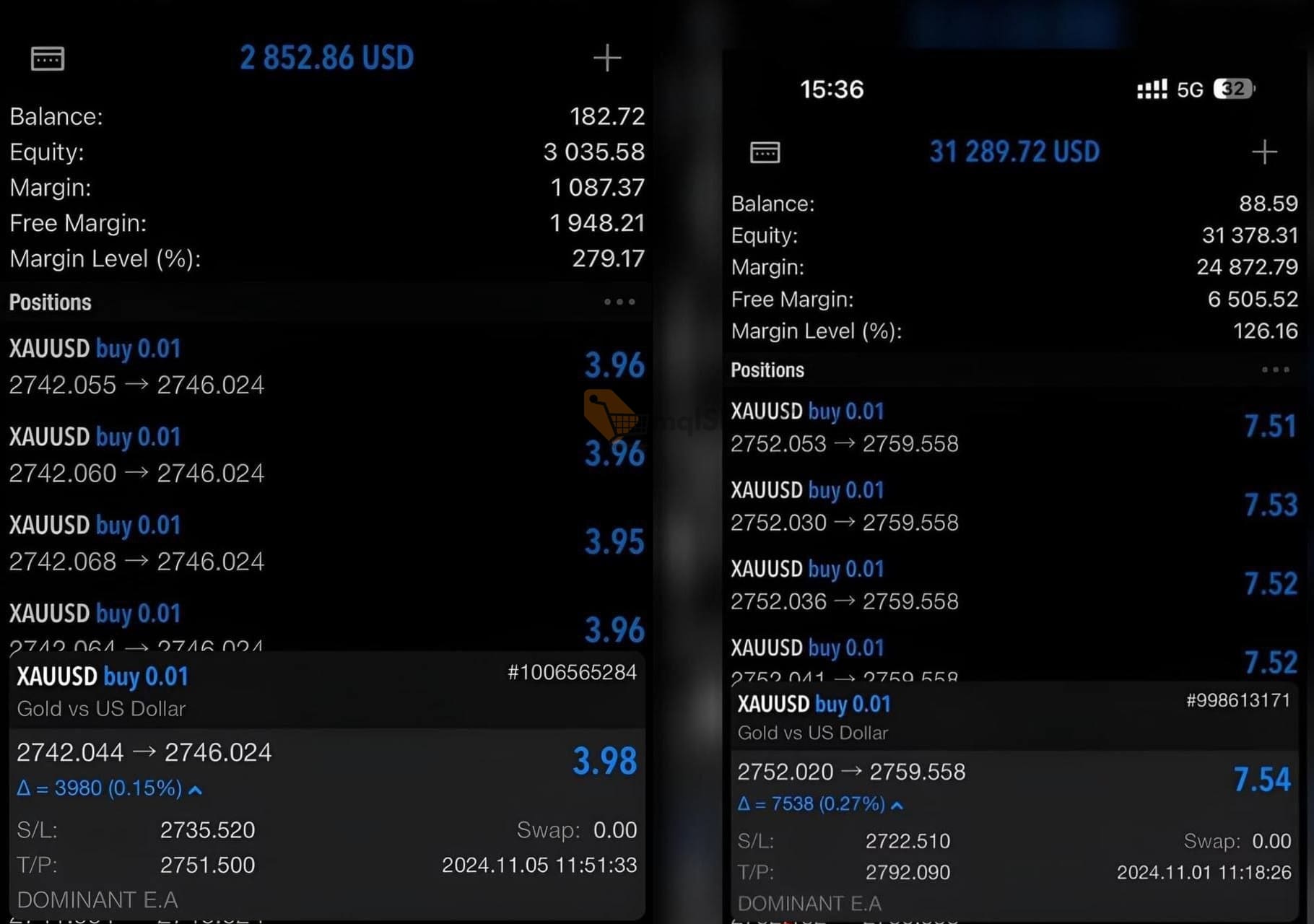1314x924 pixels.
Task: Open the XAUUSD position opened at 2752.036
Action: click(x=1011, y=585)
